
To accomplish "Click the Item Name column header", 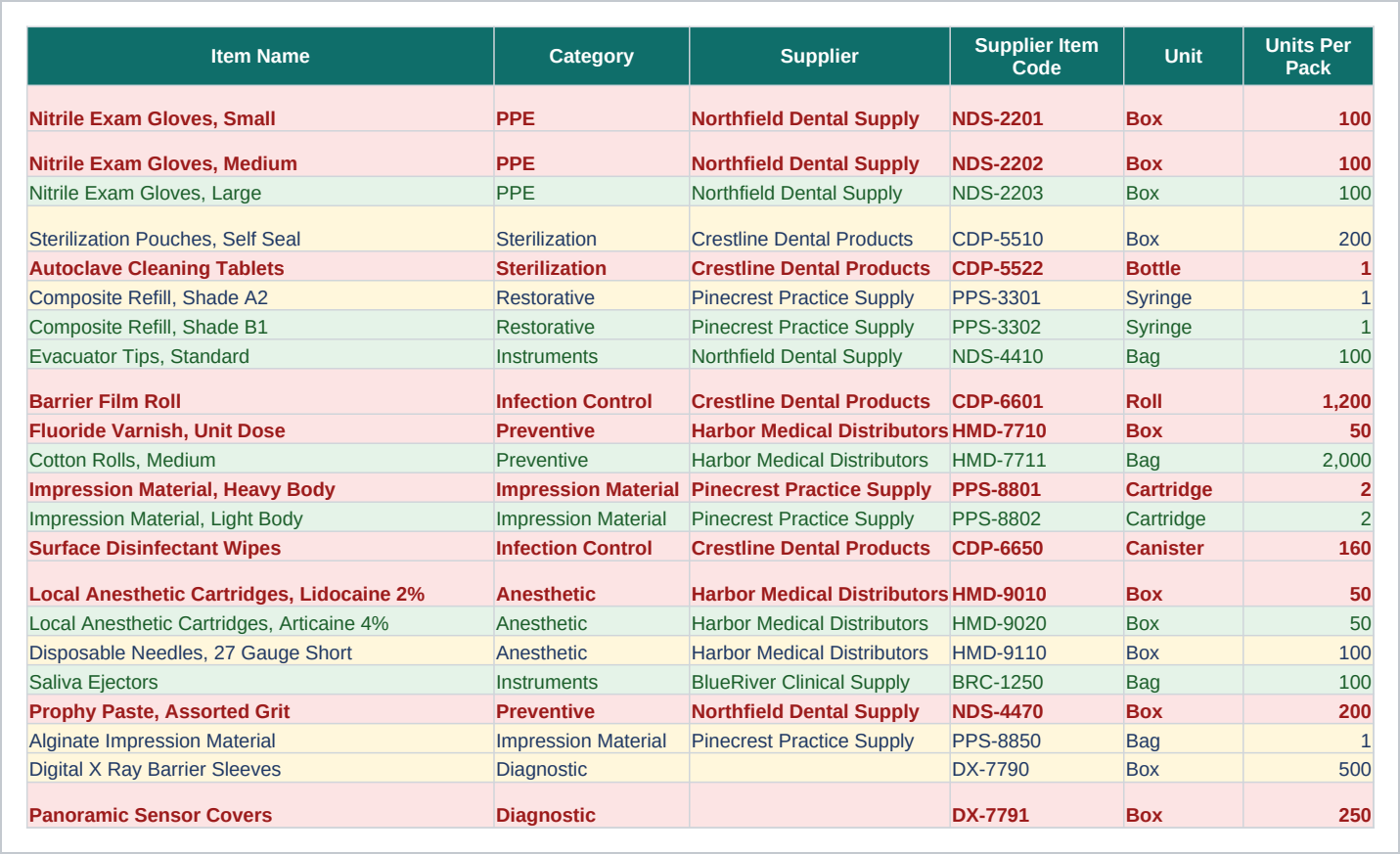I will click(260, 57).
